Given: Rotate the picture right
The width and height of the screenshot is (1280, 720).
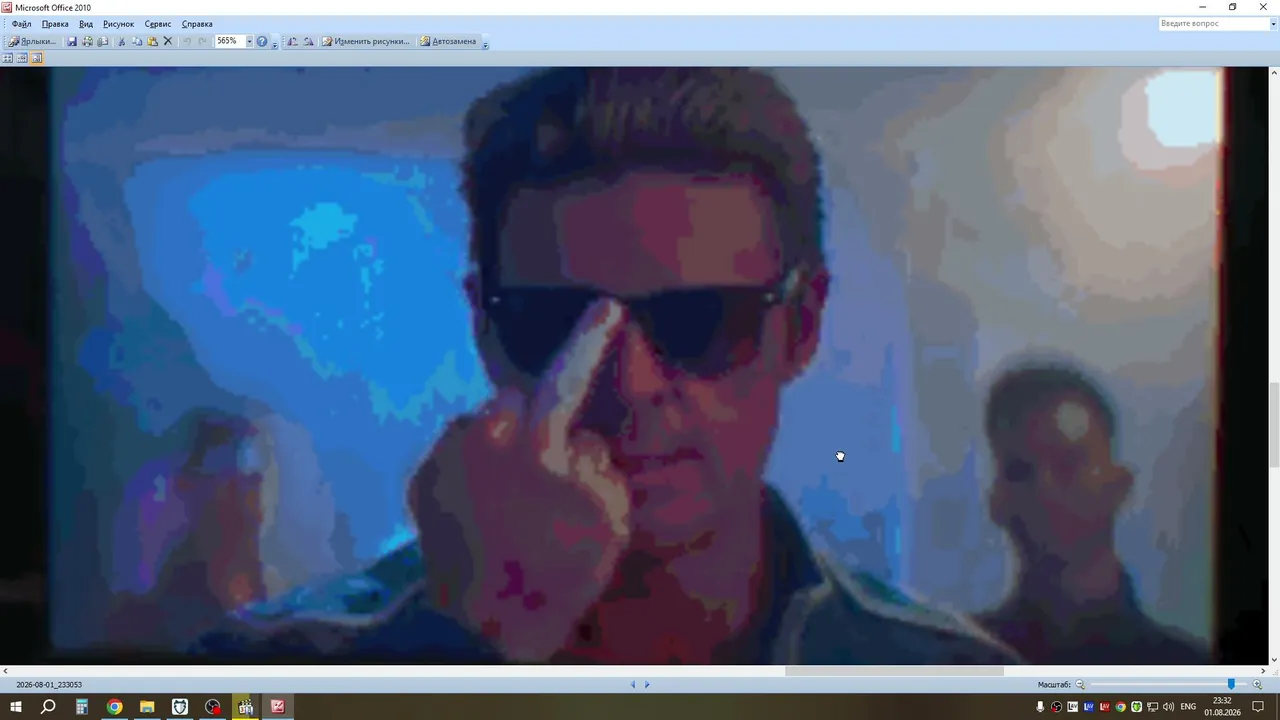Looking at the screenshot, I should pos(308,41).
